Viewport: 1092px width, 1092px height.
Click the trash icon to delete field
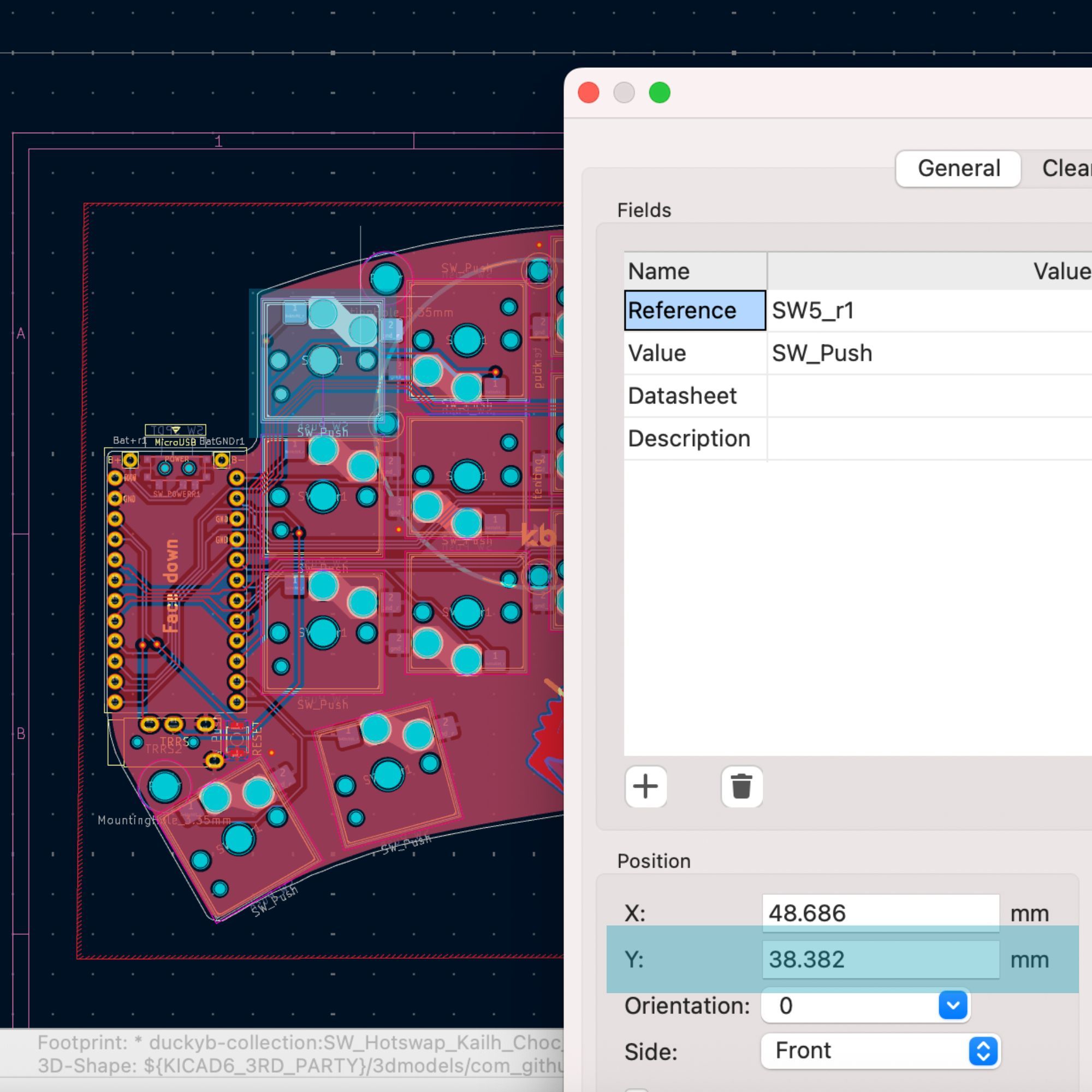(741, 786)
